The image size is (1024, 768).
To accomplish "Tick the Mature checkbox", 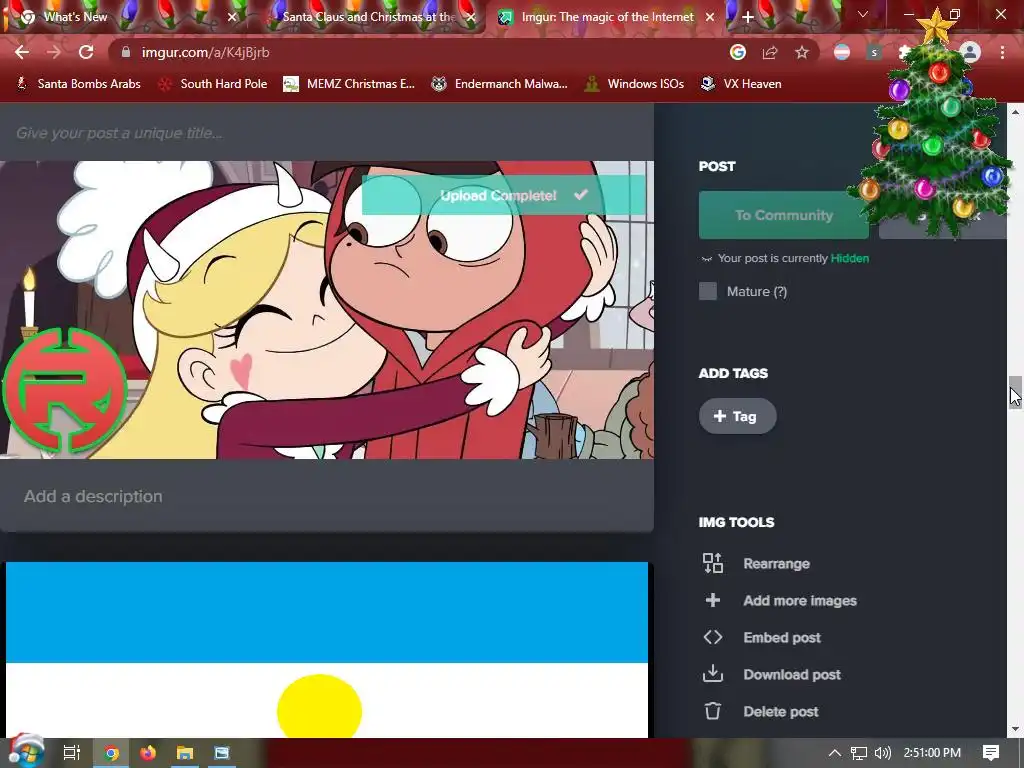I will (708, 291).
